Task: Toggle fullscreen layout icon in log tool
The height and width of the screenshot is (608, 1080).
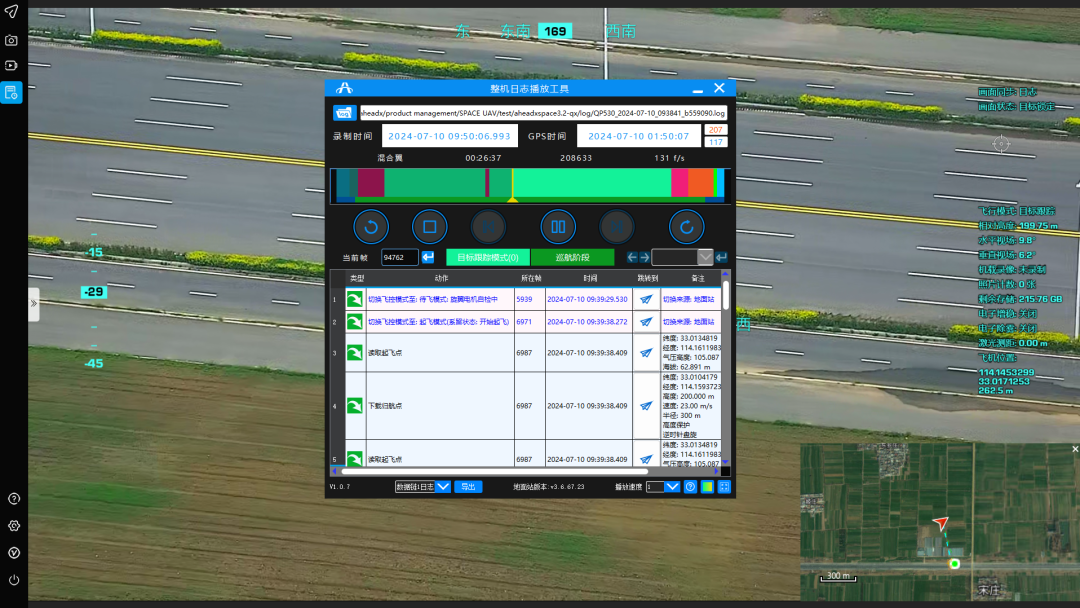Action: coord(724,487)
